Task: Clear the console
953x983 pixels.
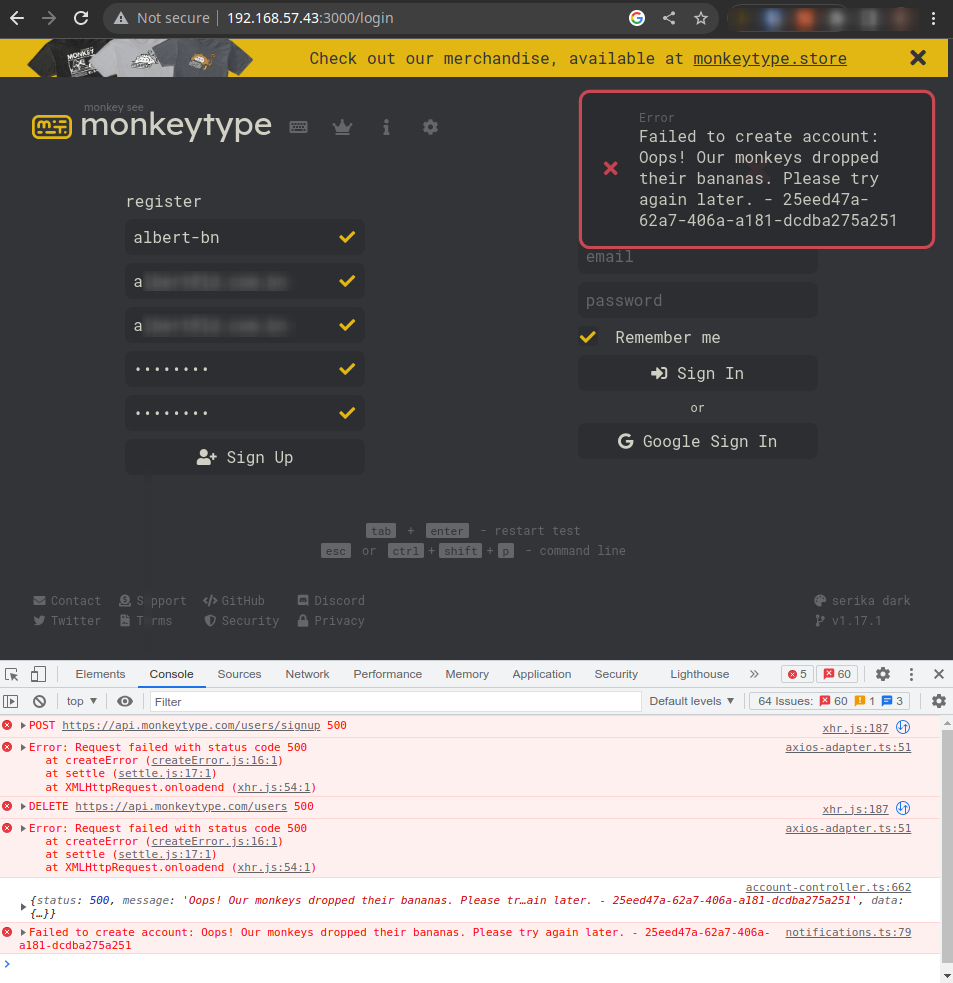Action: tap(39, 702)
